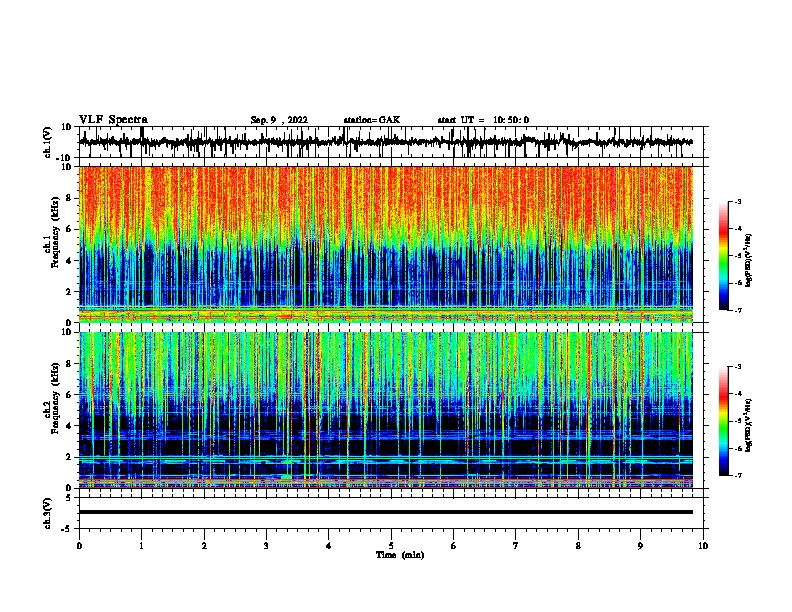Click the "-3" label on ch.2 color scale
Image resolution: width=792 pixels, height=612 pixels.
738,367
